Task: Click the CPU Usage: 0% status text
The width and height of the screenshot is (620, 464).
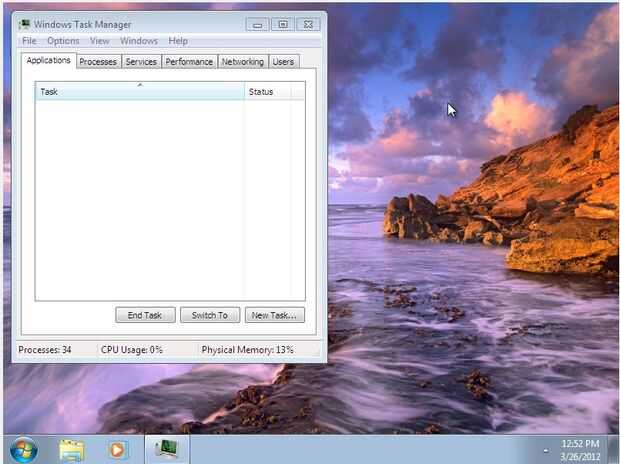Action: coord(132,350)
